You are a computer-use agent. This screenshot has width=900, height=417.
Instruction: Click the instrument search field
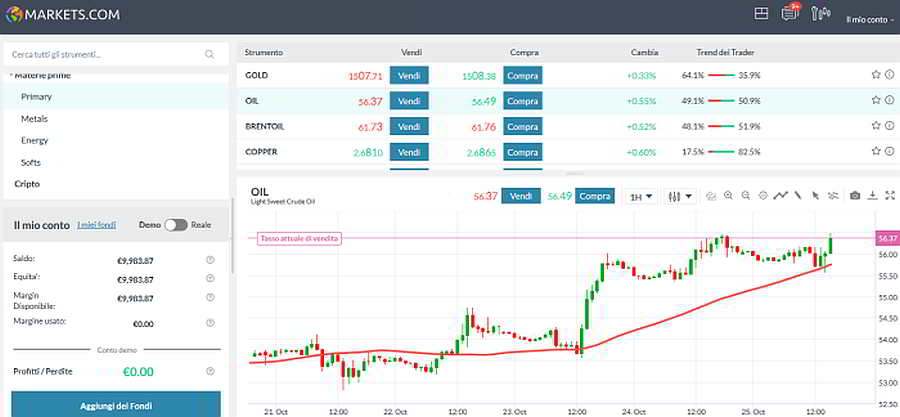(110, 54)
